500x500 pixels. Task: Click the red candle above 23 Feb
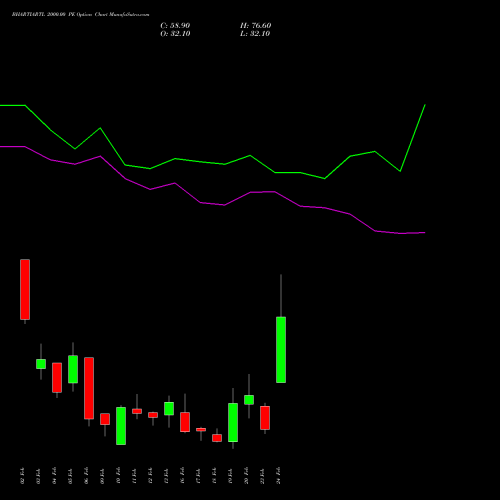[x=265, y=418]
